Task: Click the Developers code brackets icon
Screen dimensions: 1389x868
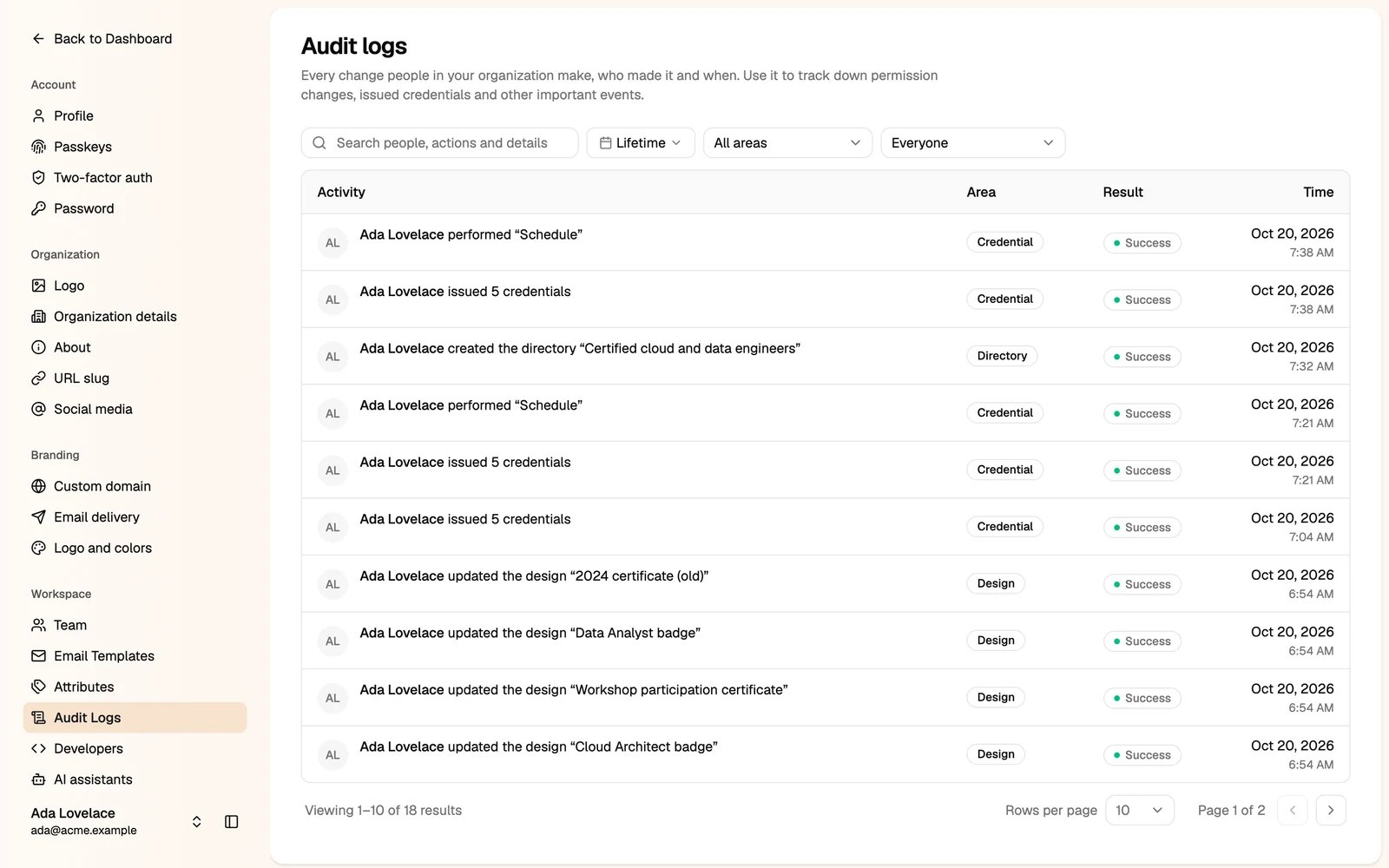Action: coord(38,748)
